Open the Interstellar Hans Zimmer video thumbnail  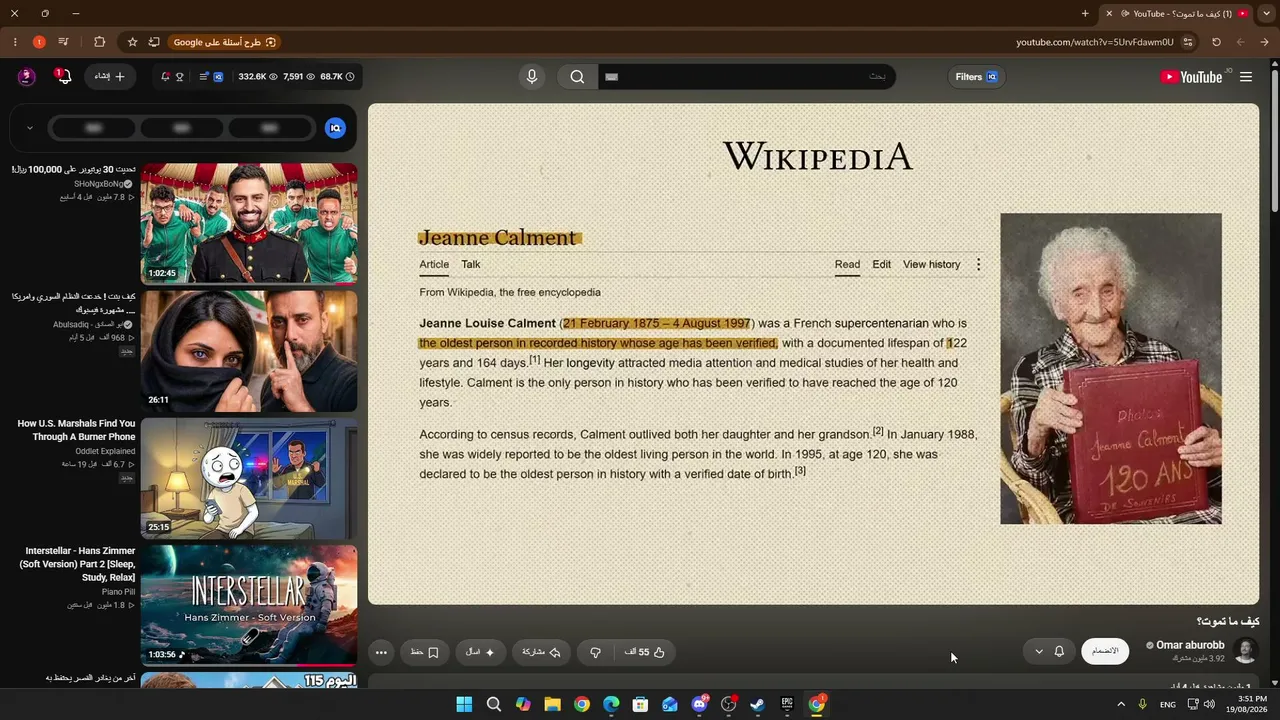(249, 605)
